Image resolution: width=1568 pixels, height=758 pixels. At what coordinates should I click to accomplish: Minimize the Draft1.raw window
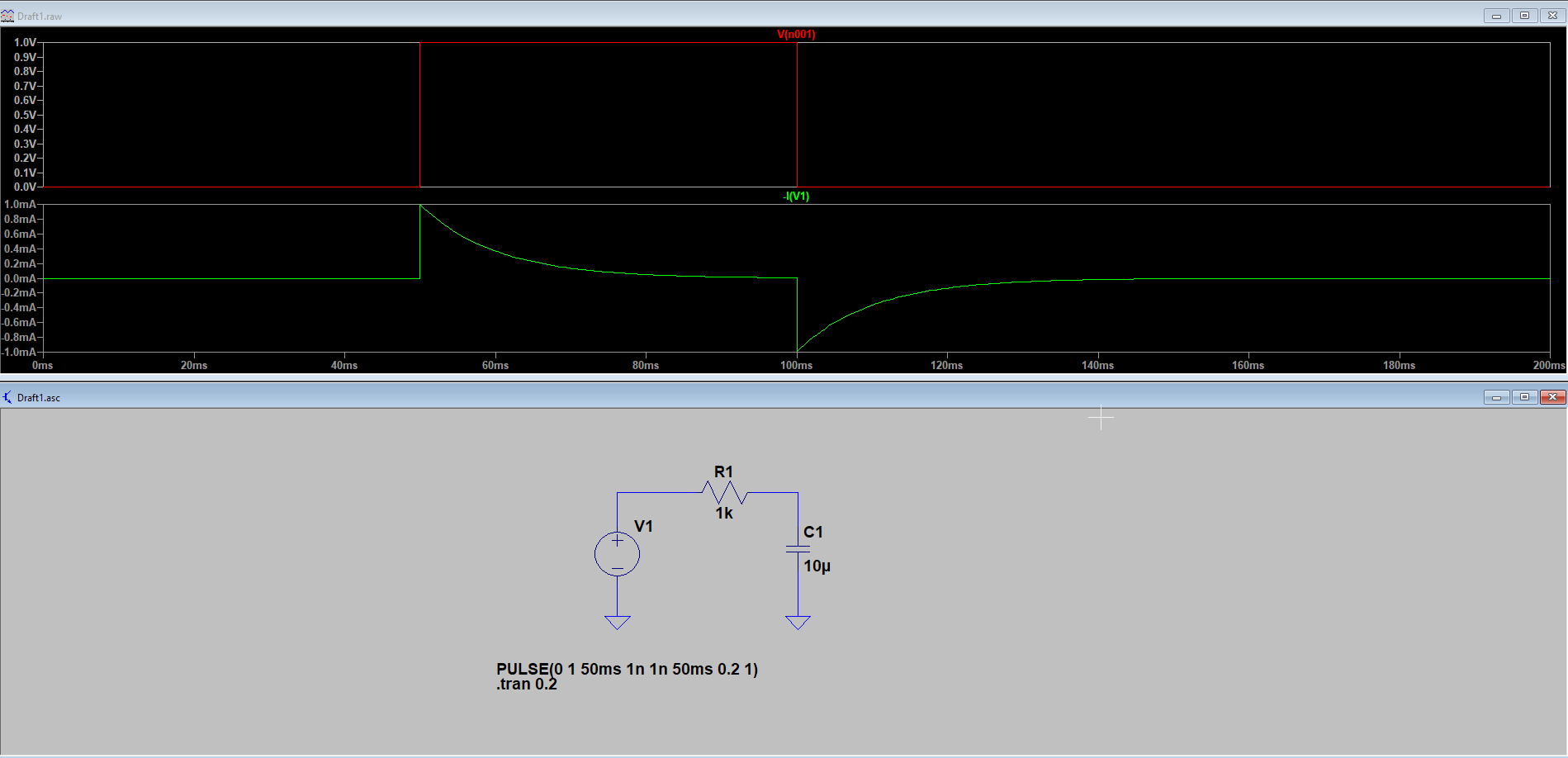[x=1496, y=16]
